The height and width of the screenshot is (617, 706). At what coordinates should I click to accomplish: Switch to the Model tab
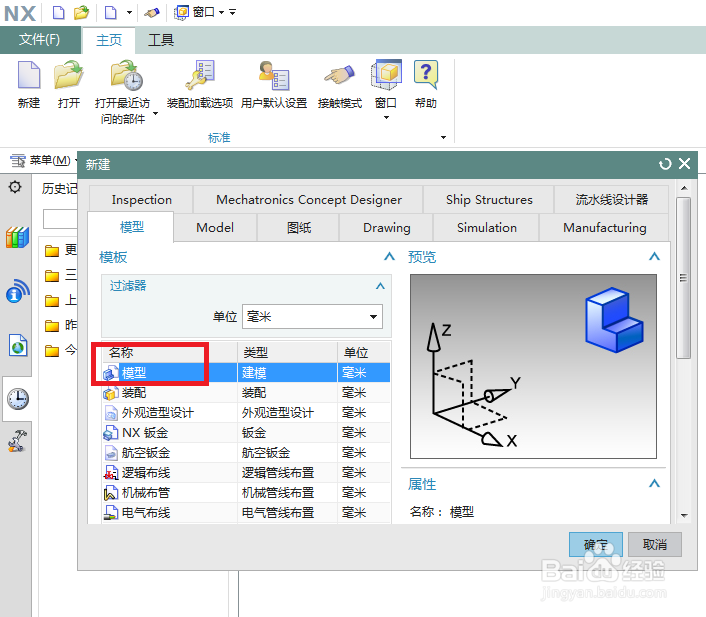click(215, 227)
